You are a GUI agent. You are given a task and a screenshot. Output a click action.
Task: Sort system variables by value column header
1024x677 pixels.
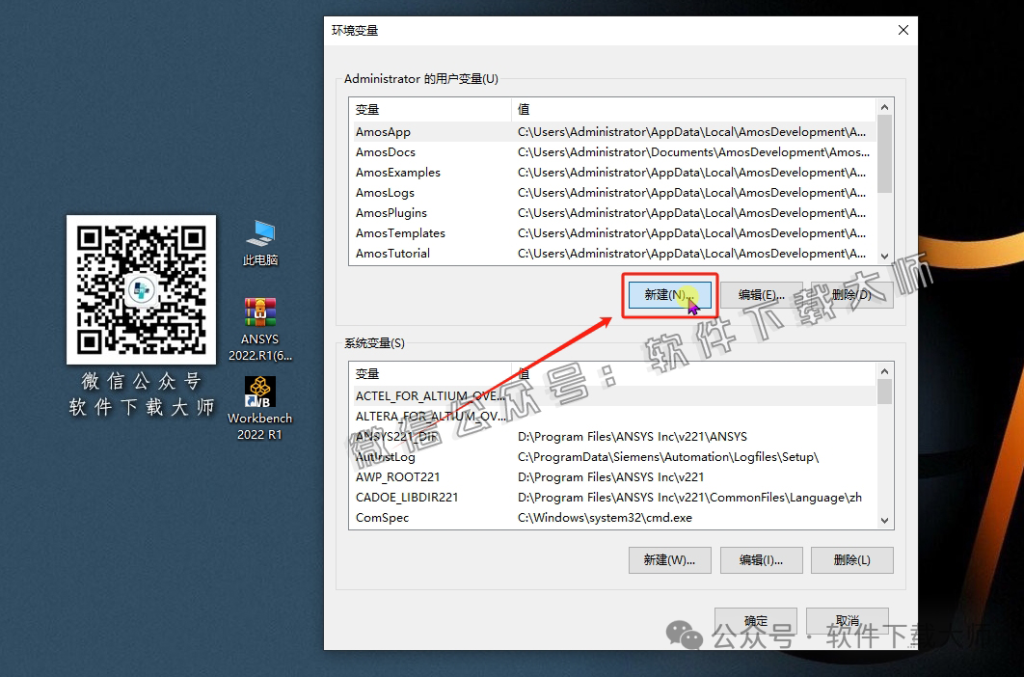pyautogui.click(x=690, y=374)
